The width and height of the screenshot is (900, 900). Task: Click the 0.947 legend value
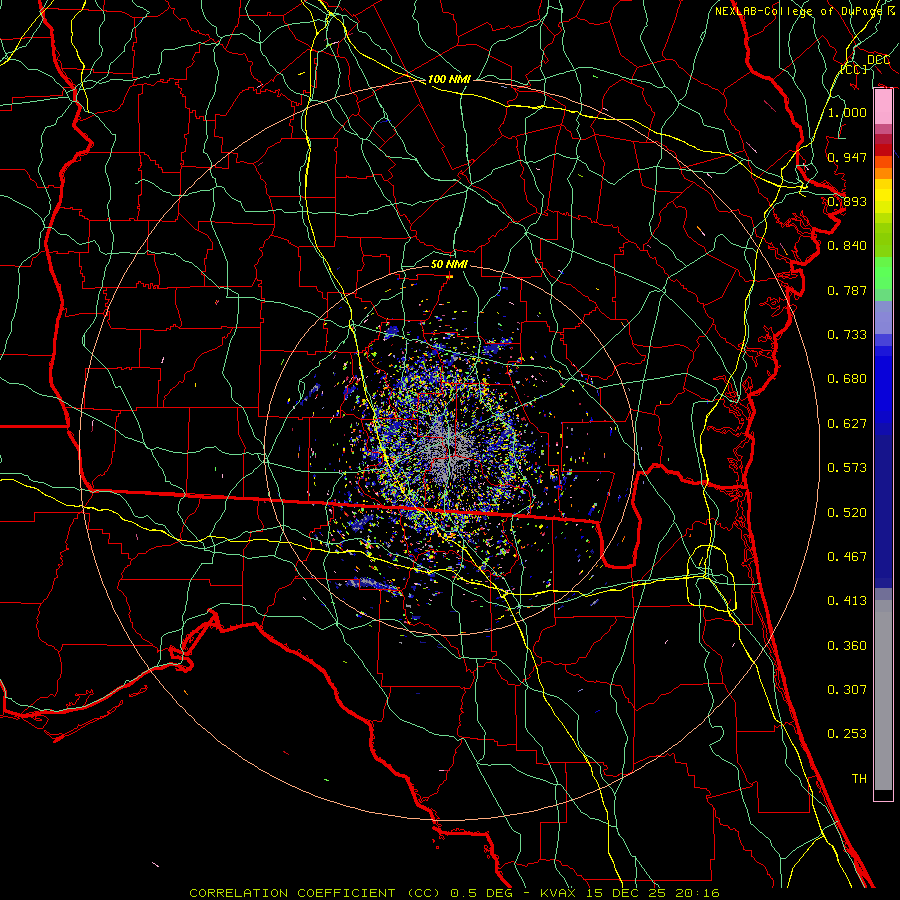[847, 157]
